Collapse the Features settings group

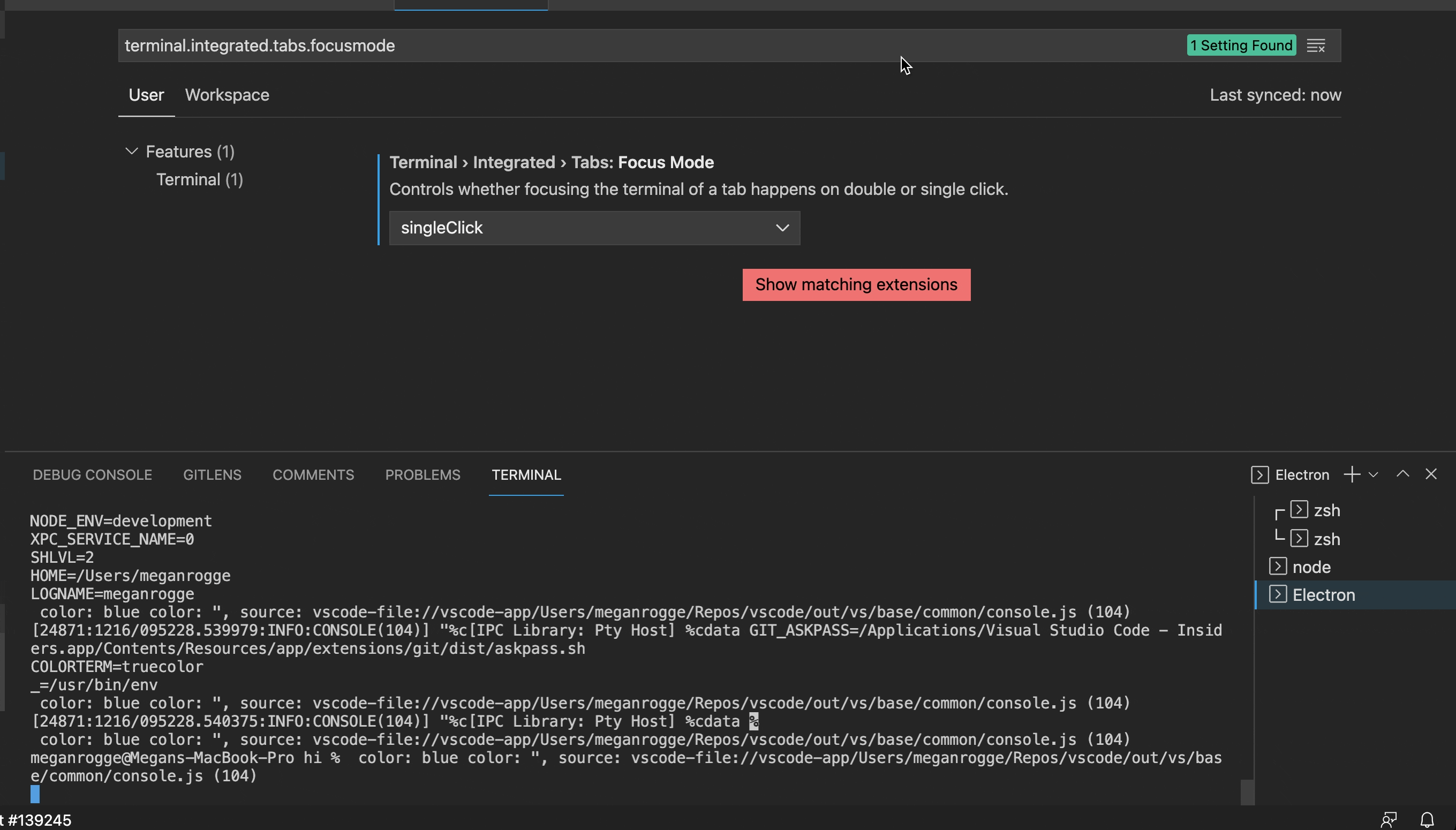(132, 151)
